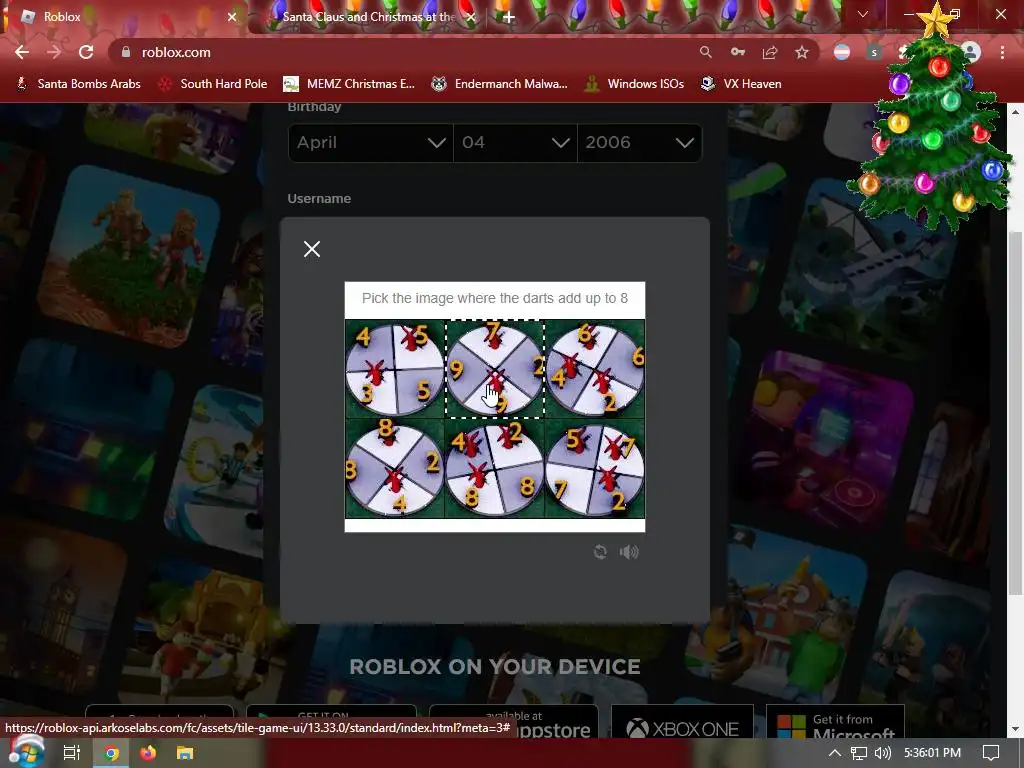View site information lock icon
This screenshot has width=1024, height=768.
click(x=126, y=52)
